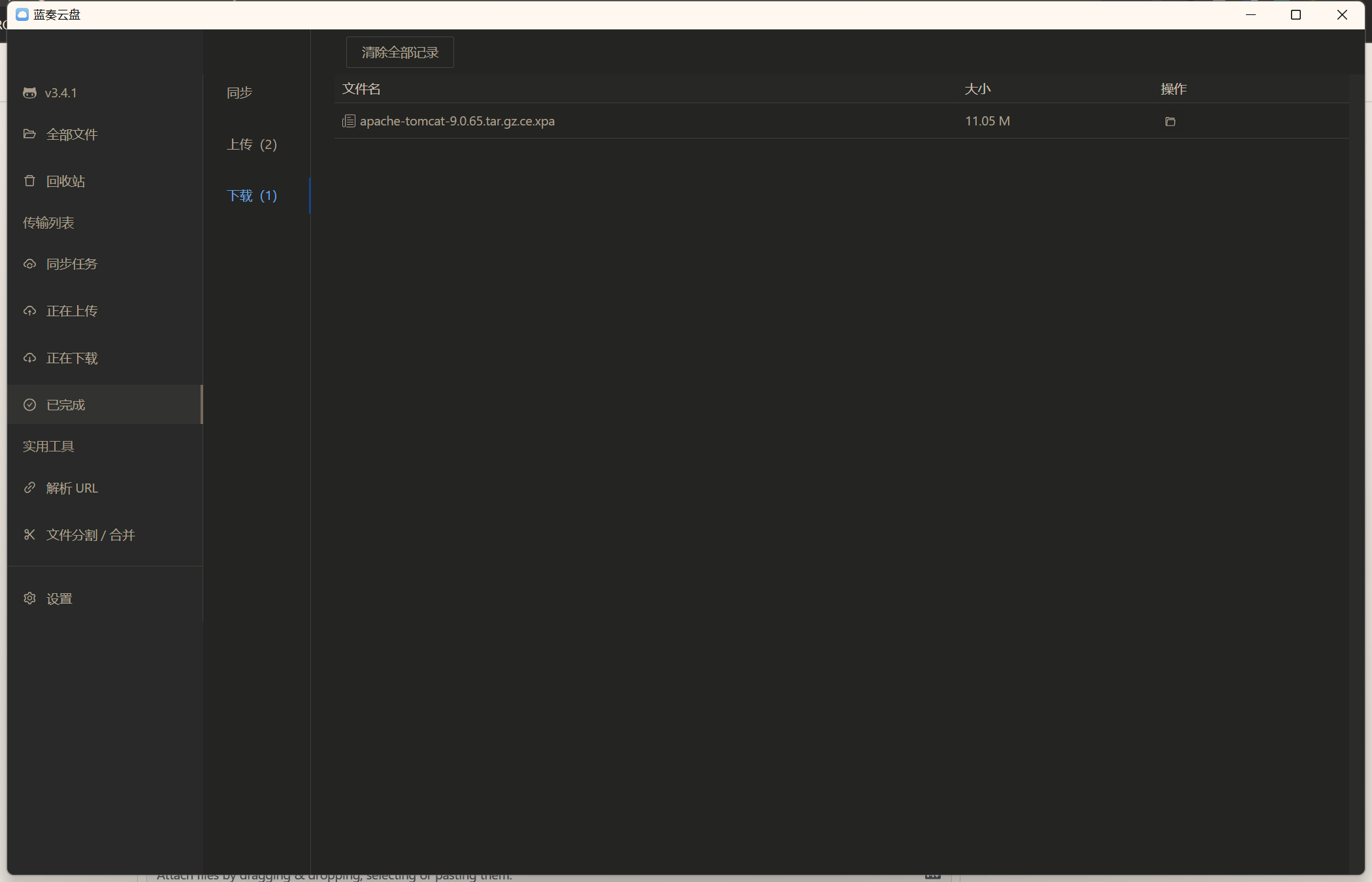Open the 设置 settings page

coord(59,598)
